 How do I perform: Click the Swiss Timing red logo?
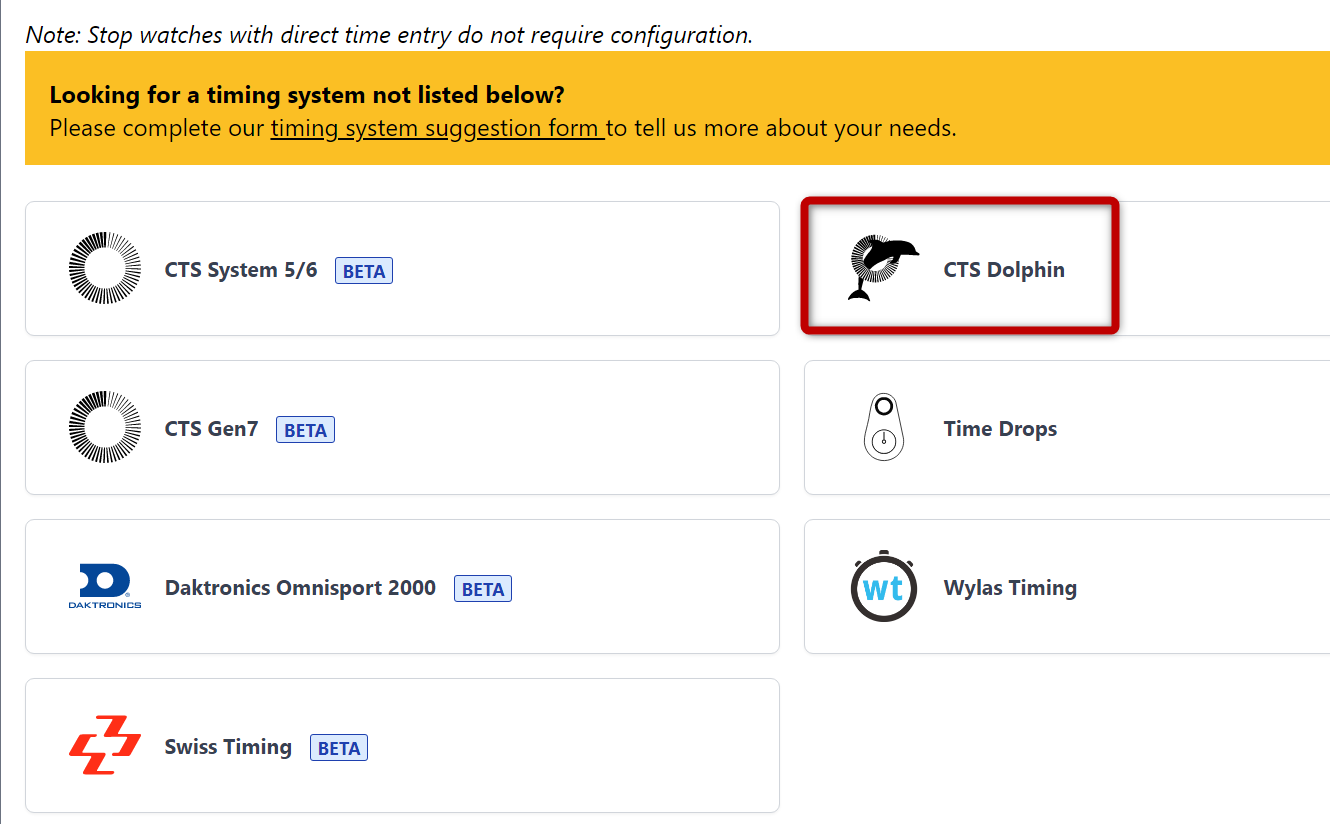coord(105,745)
